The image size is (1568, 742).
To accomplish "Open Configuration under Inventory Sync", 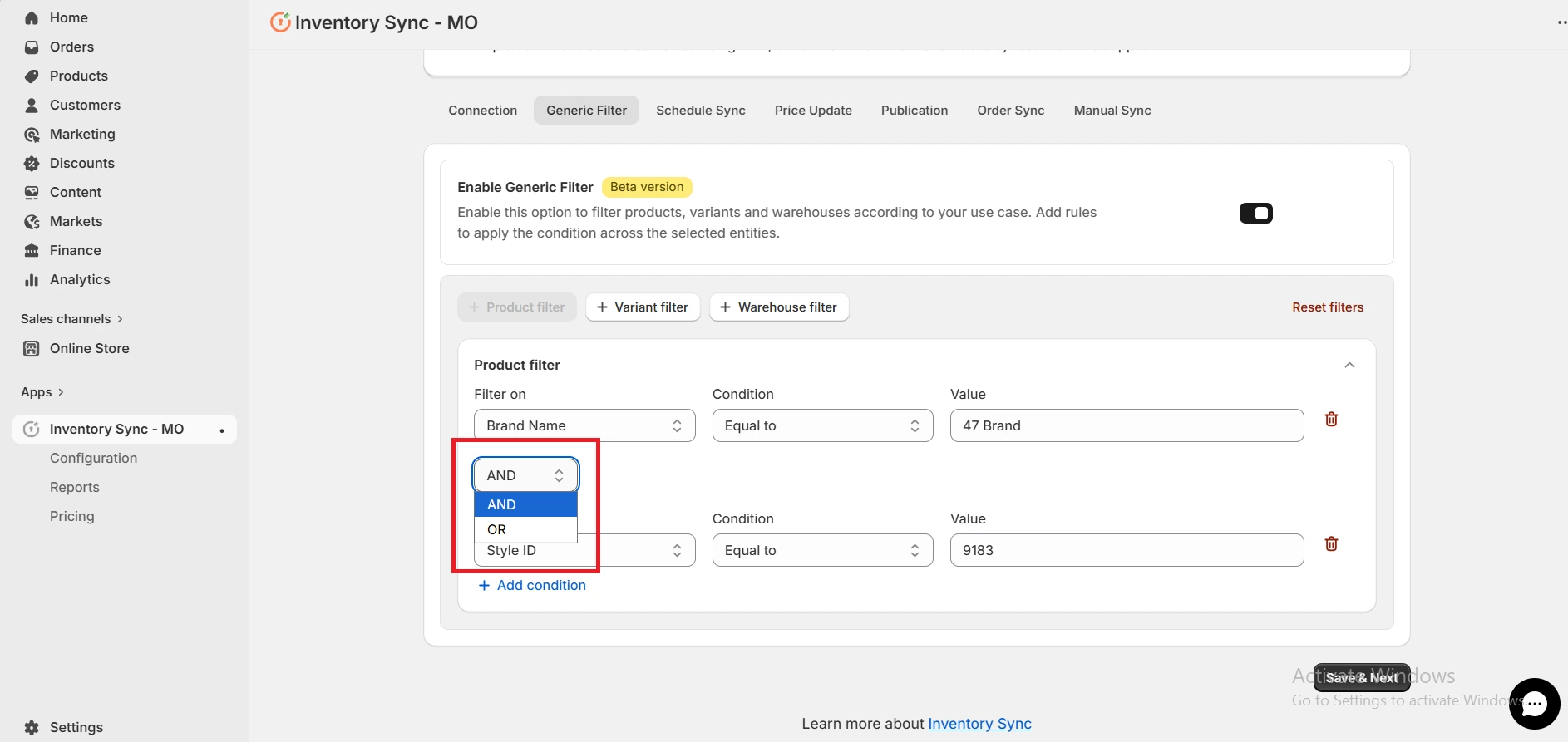I will pyautogui.click(x=93, y=459).
